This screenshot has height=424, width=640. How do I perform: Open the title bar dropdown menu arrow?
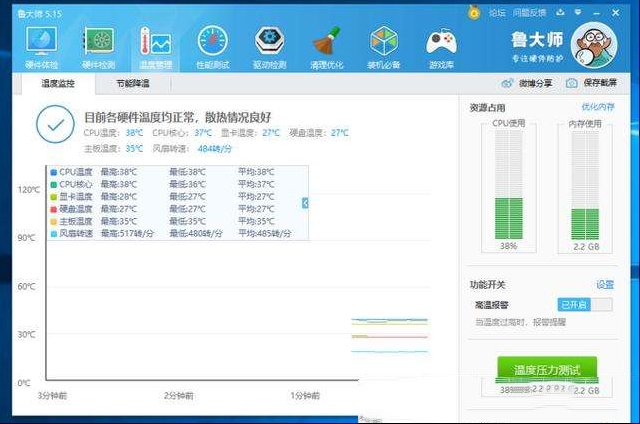578,13
